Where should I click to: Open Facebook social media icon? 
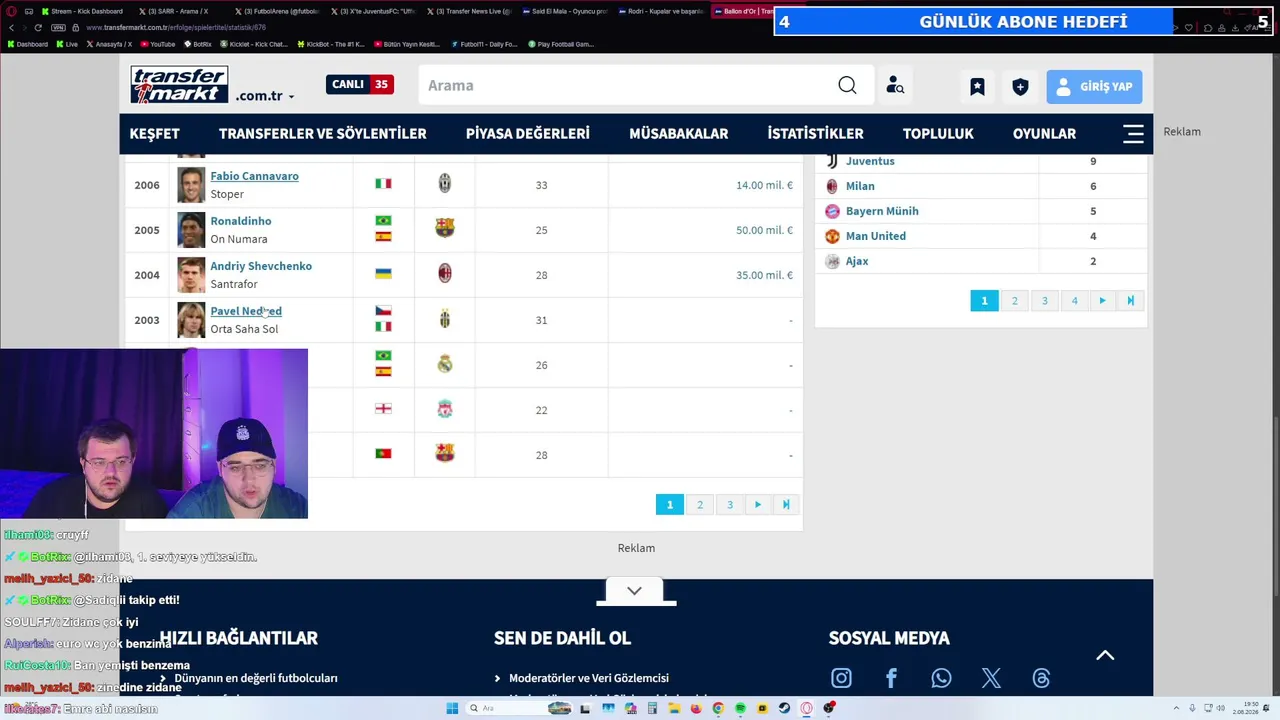pyautogui.click(x=891, y=679)
